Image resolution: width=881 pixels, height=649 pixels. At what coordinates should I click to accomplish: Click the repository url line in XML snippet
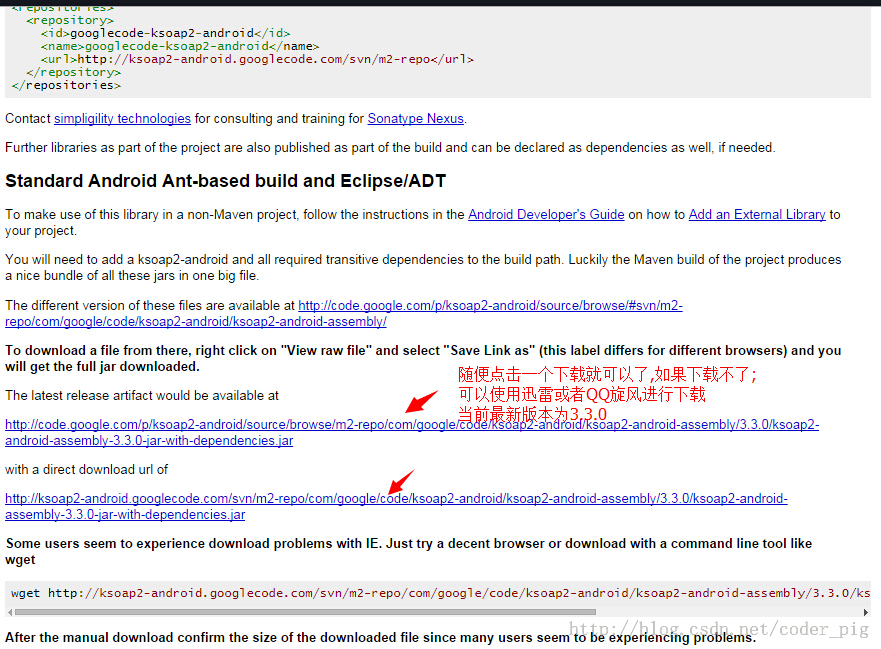[257, 59]
